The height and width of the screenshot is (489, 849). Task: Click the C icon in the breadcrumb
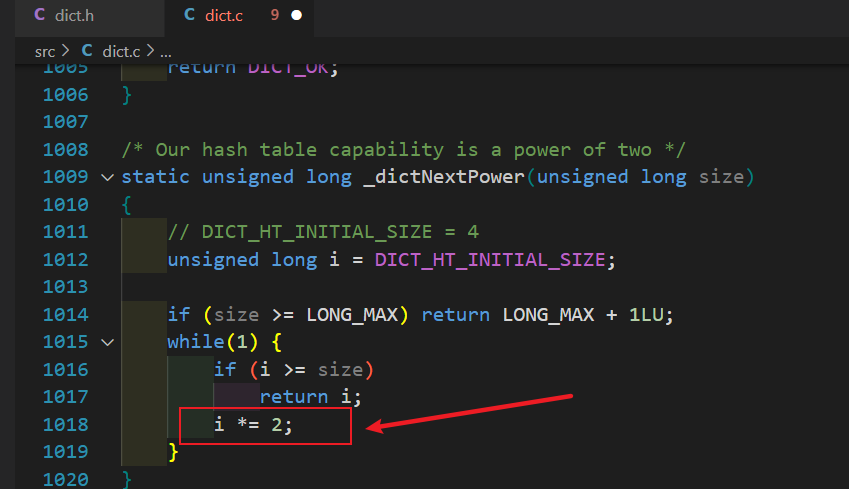(87, 51)
